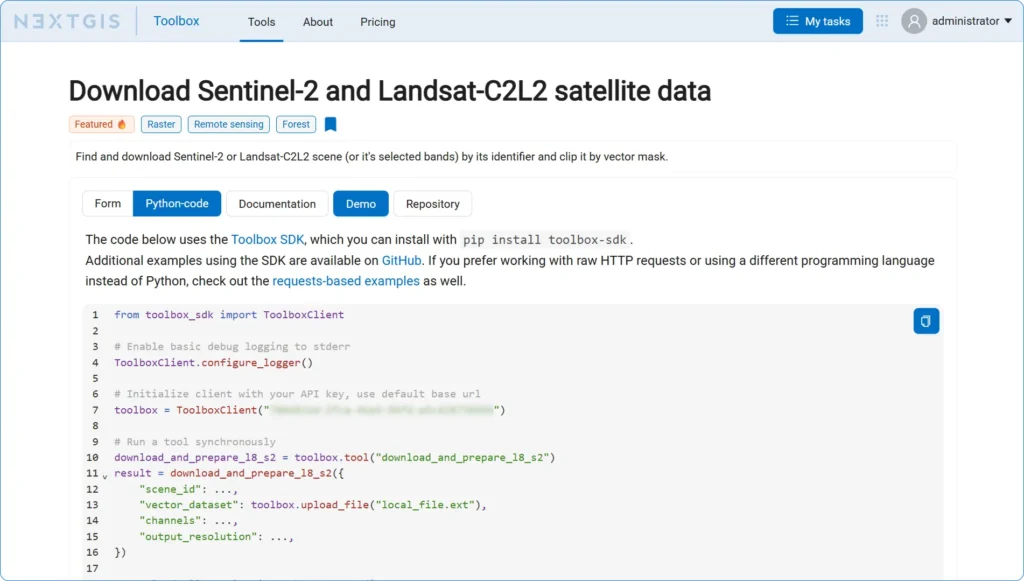Select the Forest tag
The image size is (1024, 581).
(296, 124)
